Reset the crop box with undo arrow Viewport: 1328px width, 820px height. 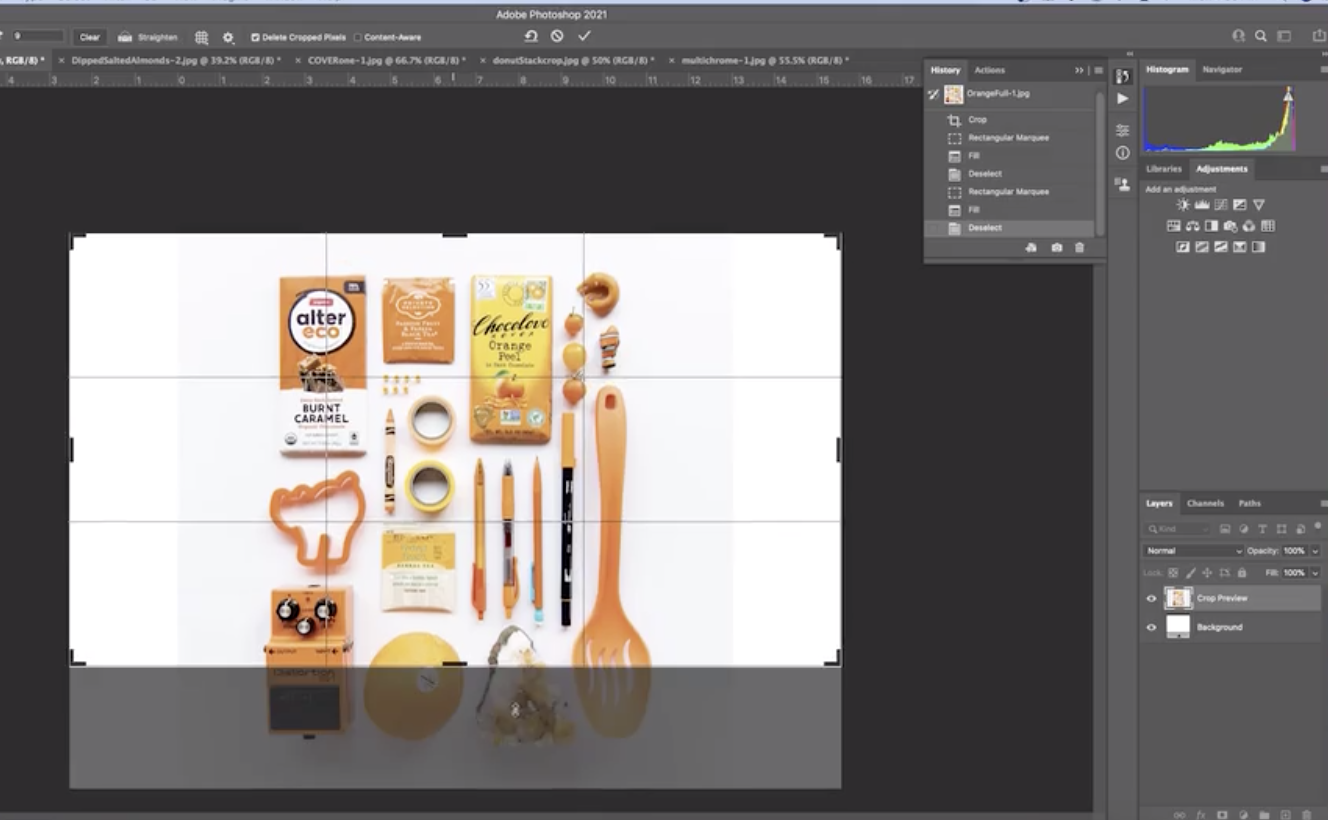point(531,36)
